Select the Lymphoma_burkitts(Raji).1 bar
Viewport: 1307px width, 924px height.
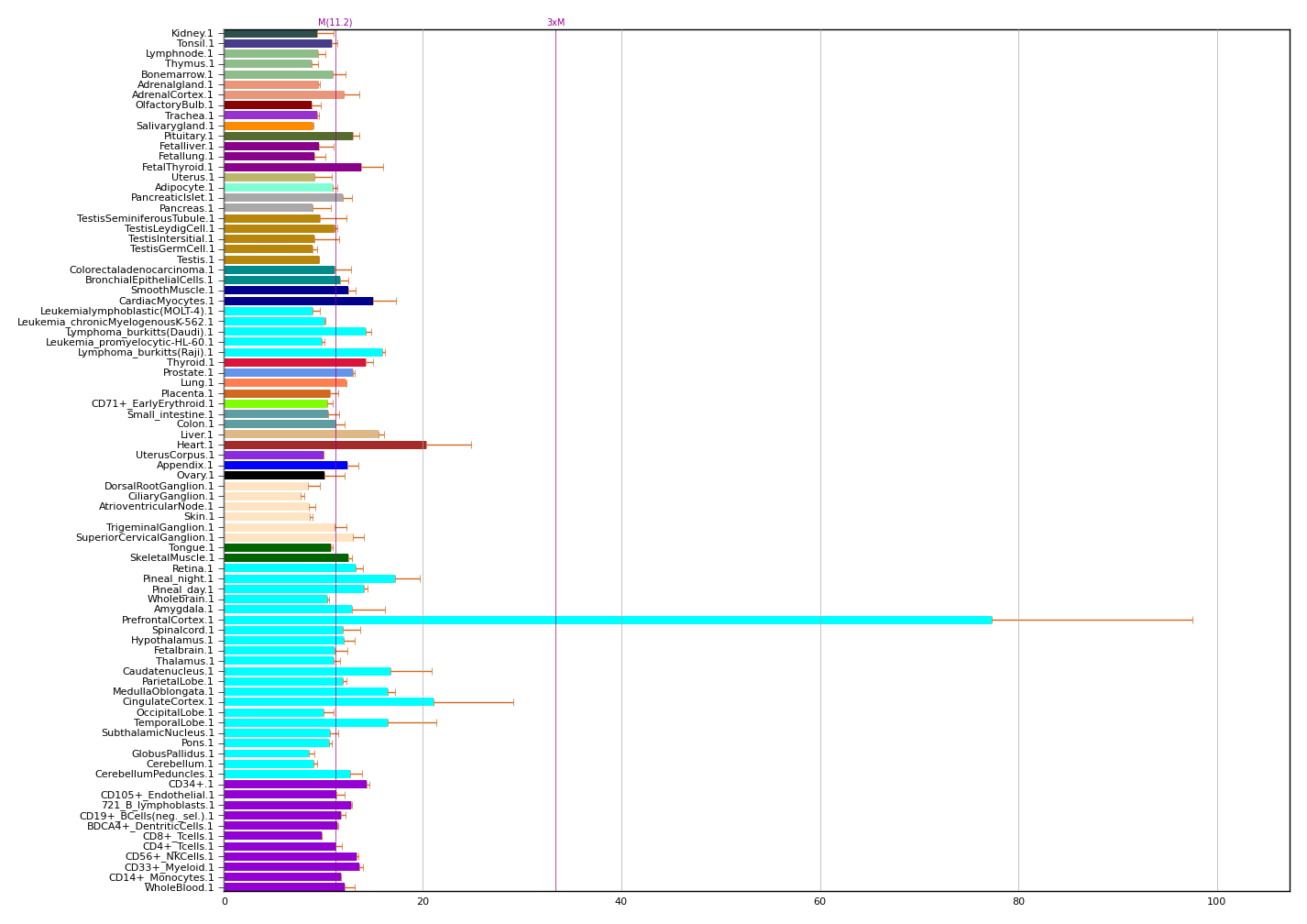coord(302,352)
